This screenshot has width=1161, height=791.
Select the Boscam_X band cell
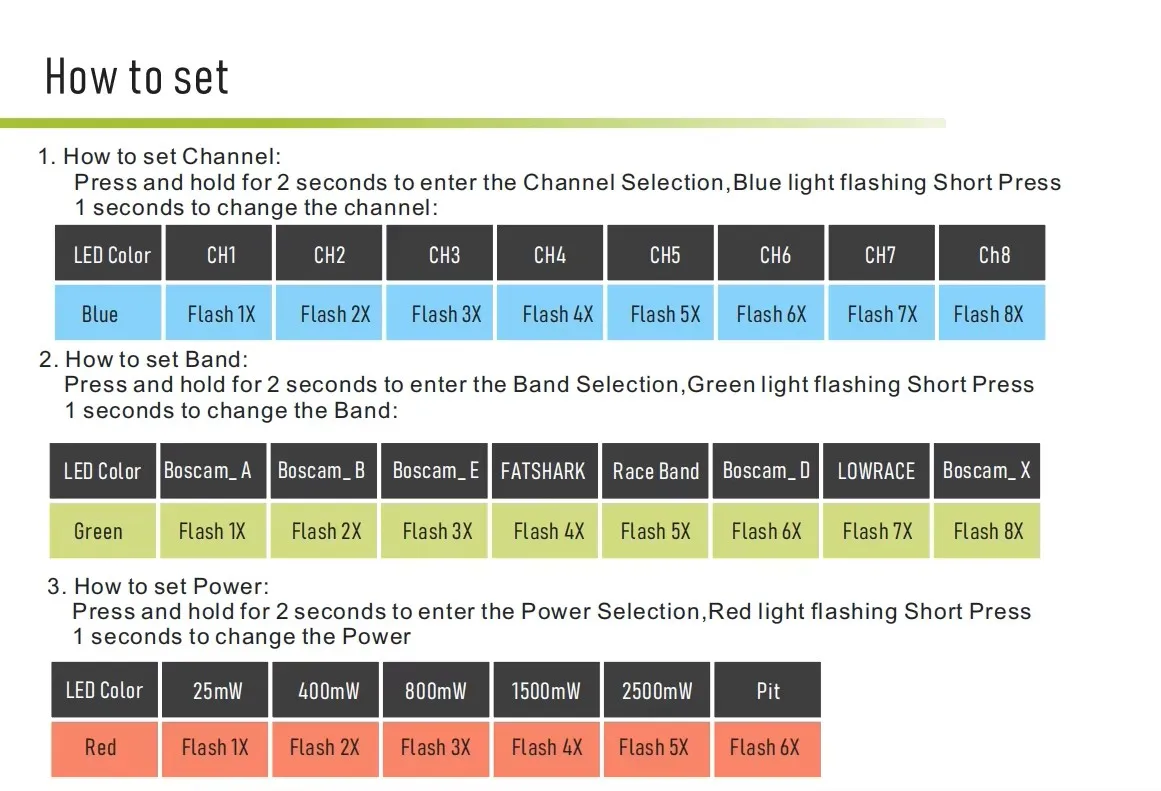coord(987,470)
